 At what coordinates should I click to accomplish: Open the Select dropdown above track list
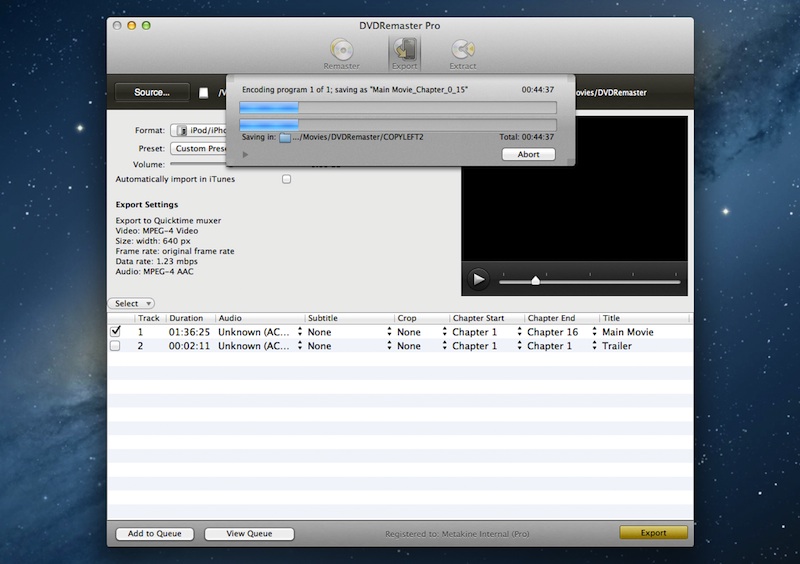point(131,303)
